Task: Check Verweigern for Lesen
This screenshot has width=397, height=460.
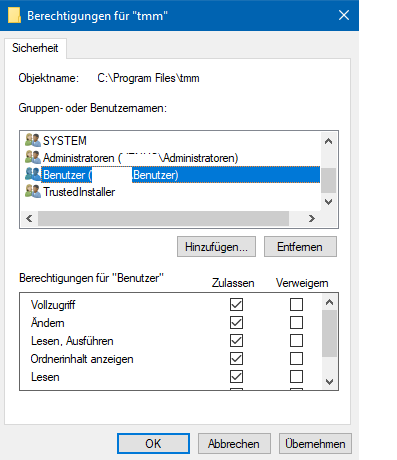Action: 296,377
